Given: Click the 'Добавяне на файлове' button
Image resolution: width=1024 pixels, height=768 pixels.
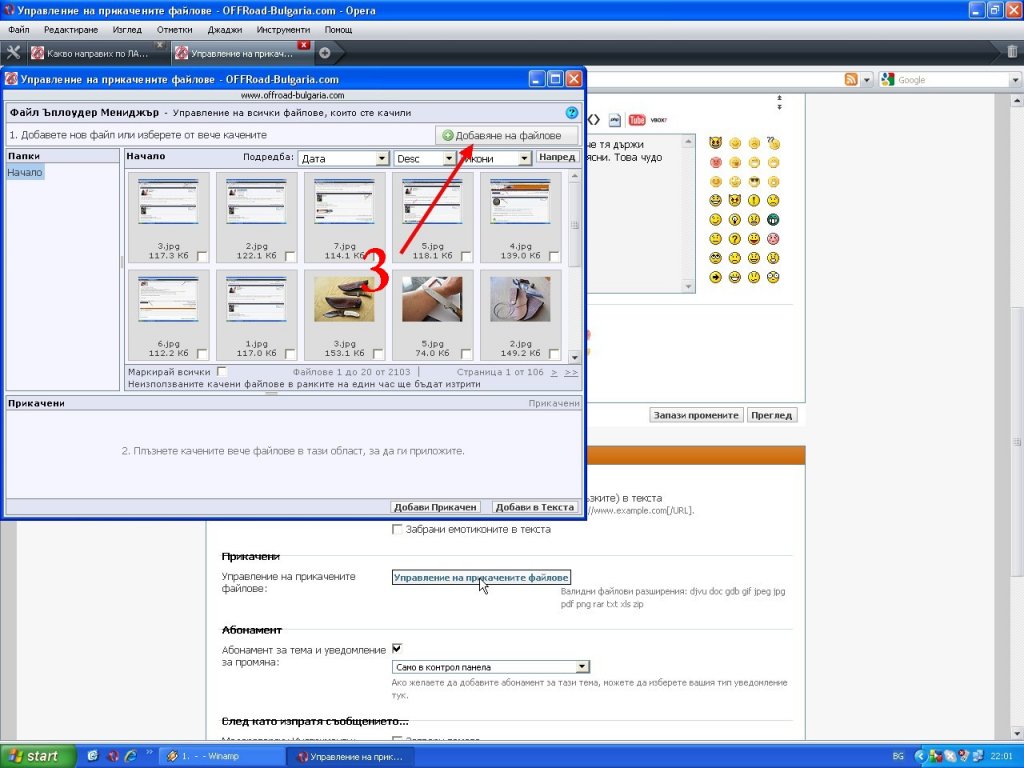Looking at the screenshot, I should 507,135.
